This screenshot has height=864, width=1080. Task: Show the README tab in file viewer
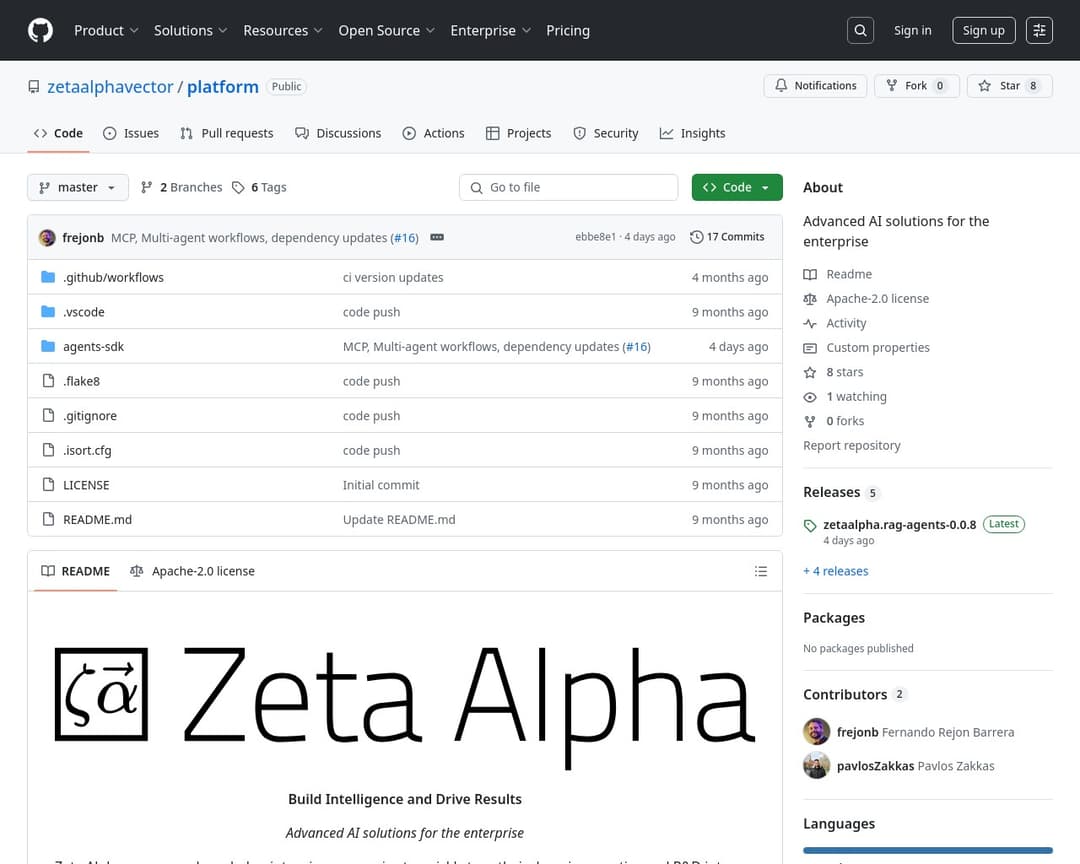point(76,571)
